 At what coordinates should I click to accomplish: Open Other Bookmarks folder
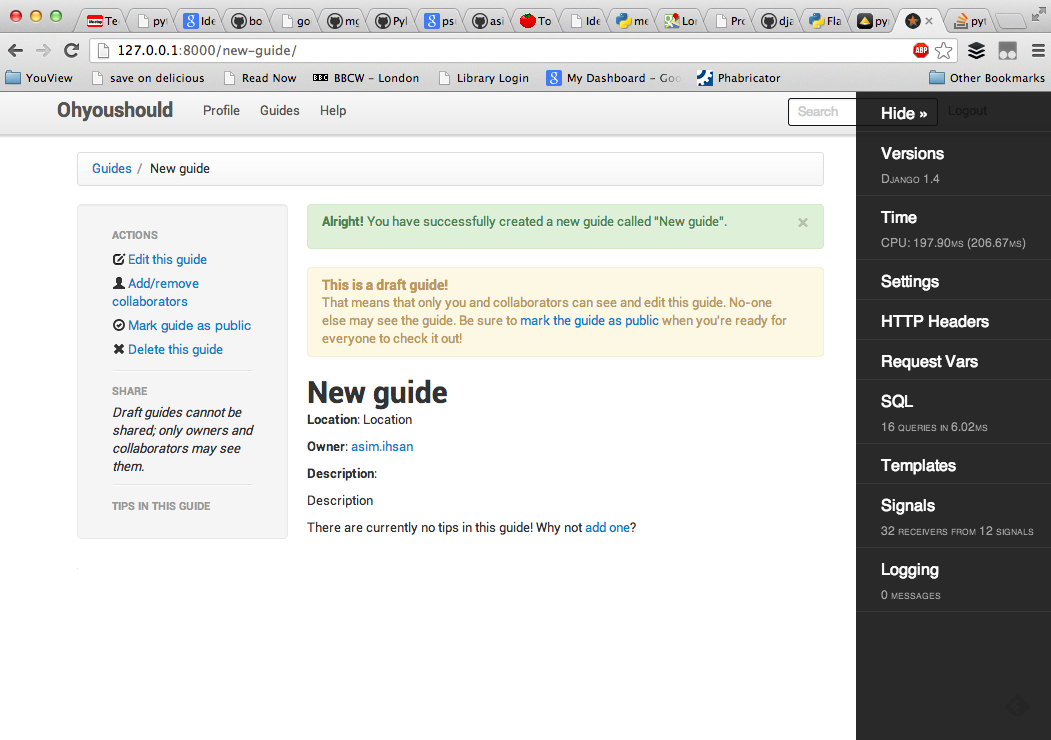987,78
